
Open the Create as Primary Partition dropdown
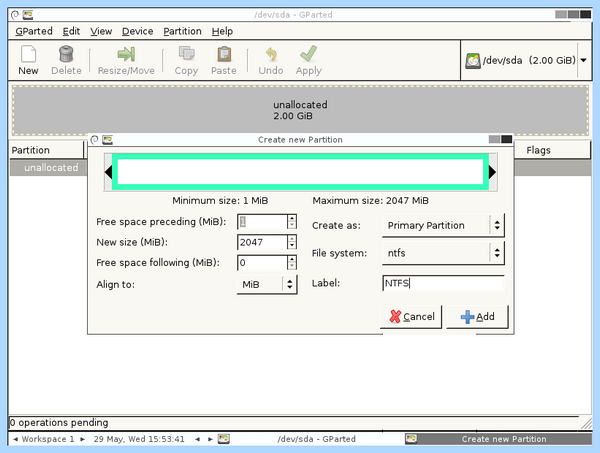tap(443, 225)
